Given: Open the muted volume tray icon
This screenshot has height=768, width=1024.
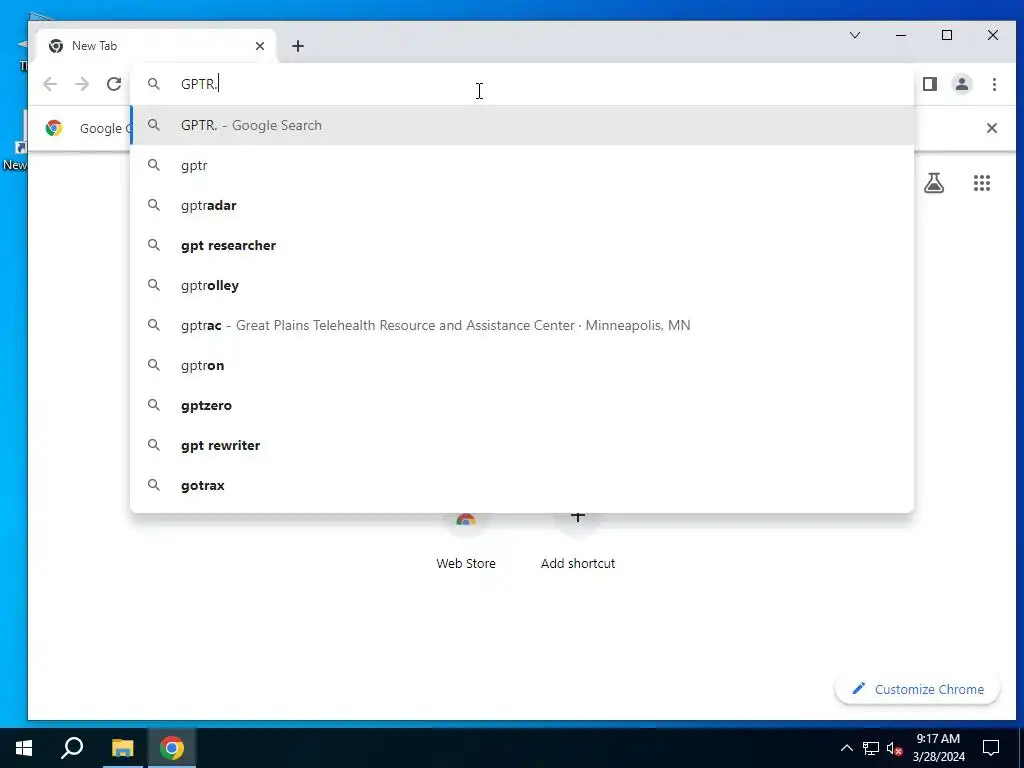Looking at the screenshot, I should 895,748.
